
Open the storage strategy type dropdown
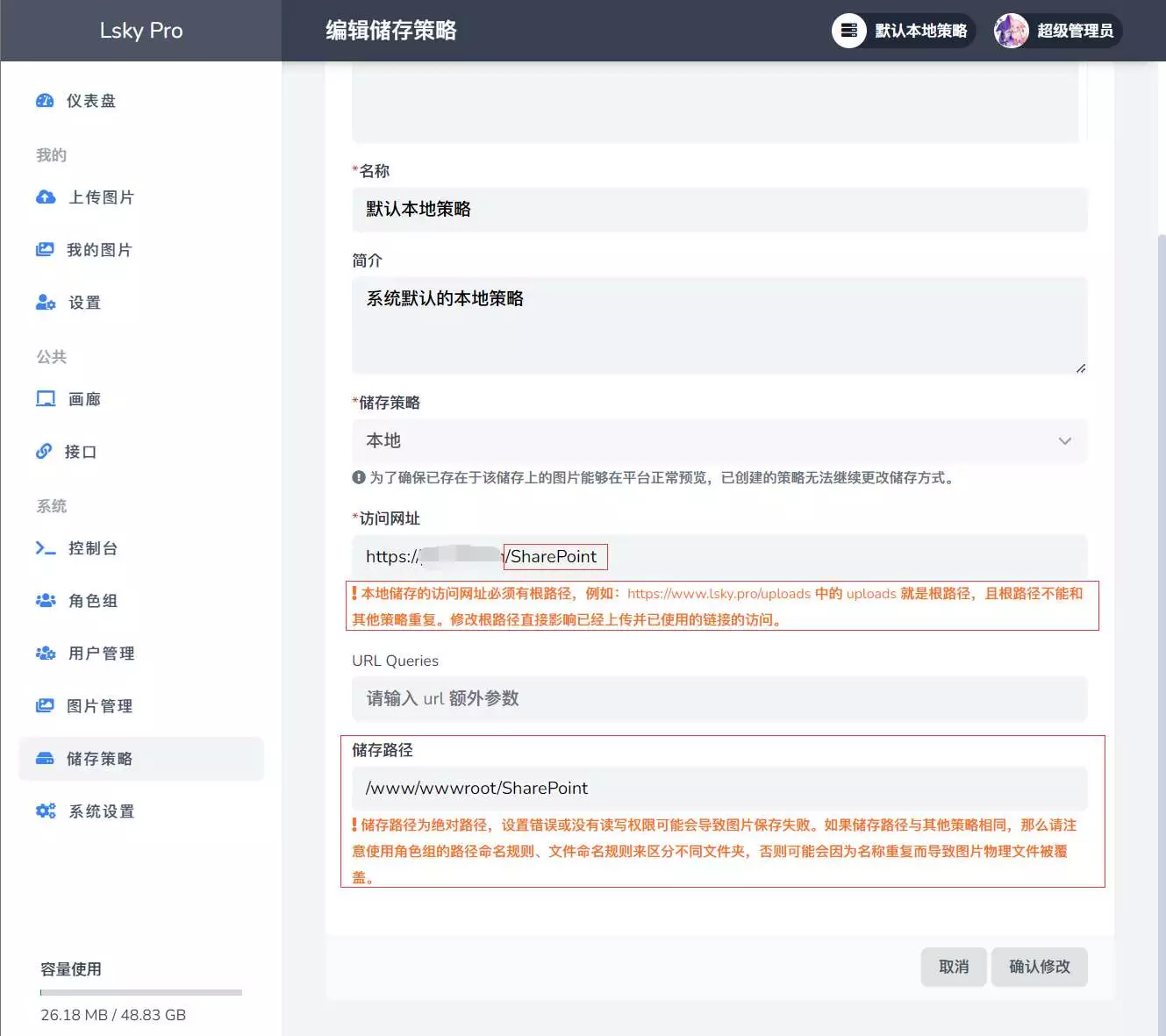pos(719,440)
